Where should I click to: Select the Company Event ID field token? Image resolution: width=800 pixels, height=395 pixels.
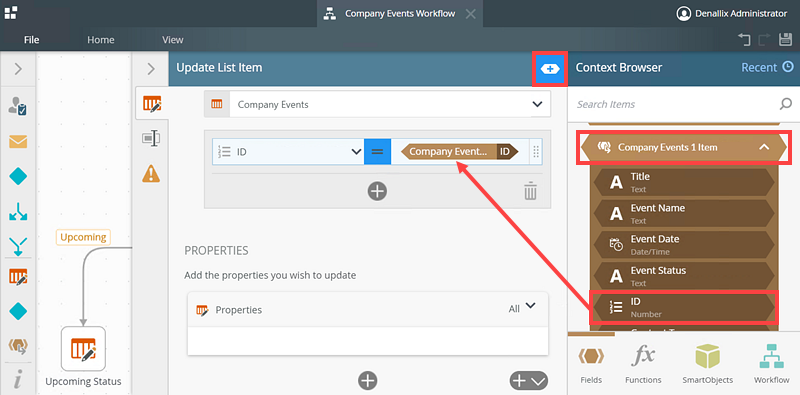pos(460,152)
